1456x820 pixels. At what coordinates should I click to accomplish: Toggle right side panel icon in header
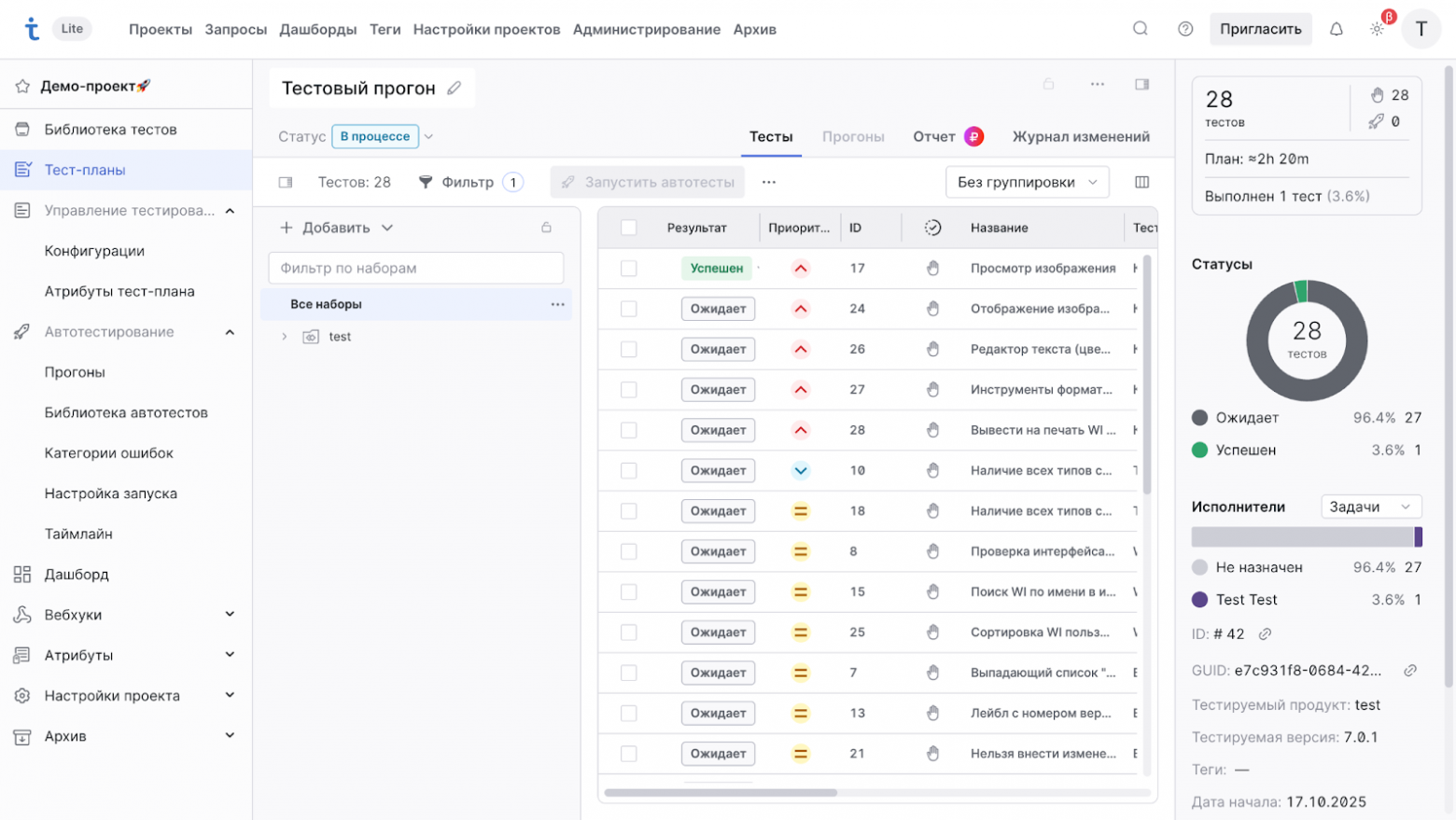click(1141, 84)
